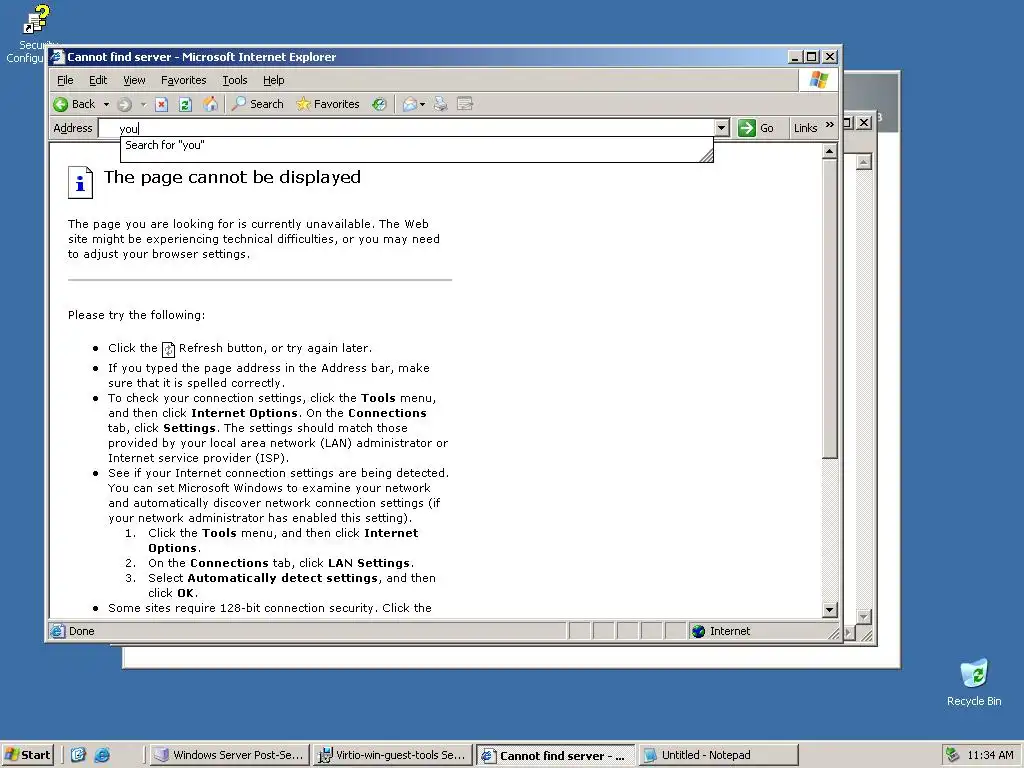Click the Done status bar page icon

57,631
